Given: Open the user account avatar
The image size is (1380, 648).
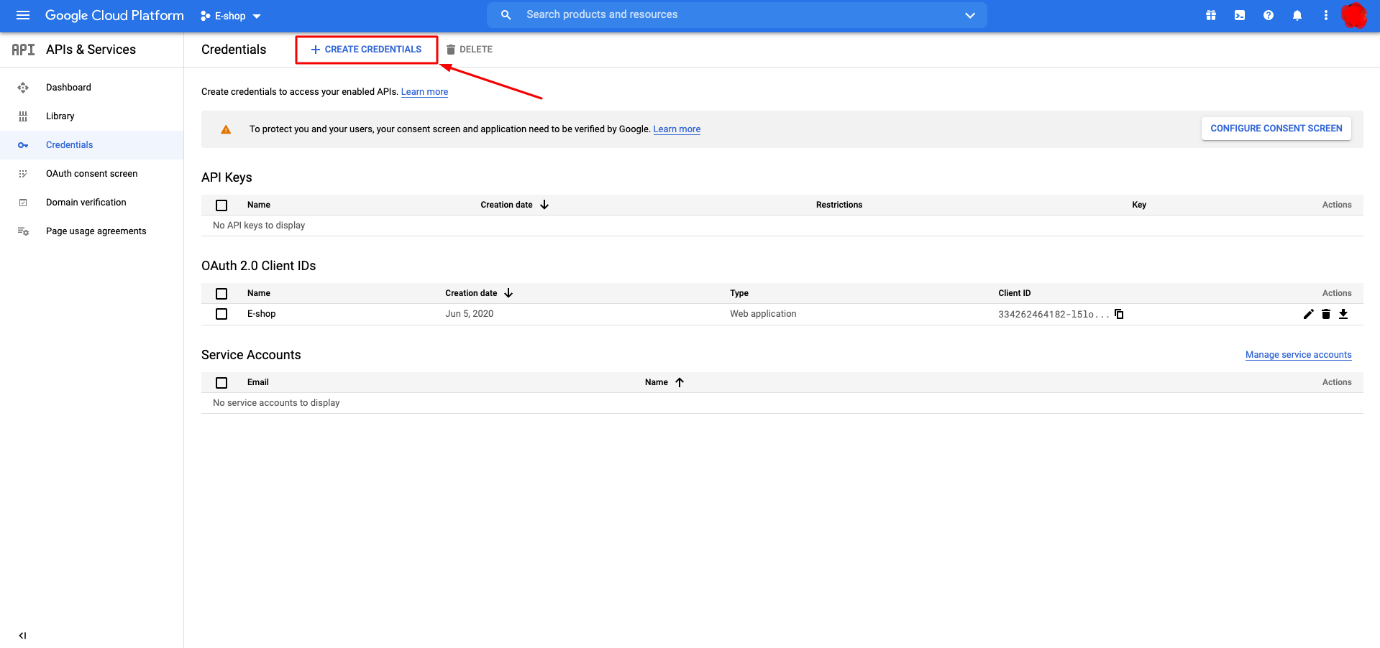Looking at the screenshot, I should click(1354, 15).
